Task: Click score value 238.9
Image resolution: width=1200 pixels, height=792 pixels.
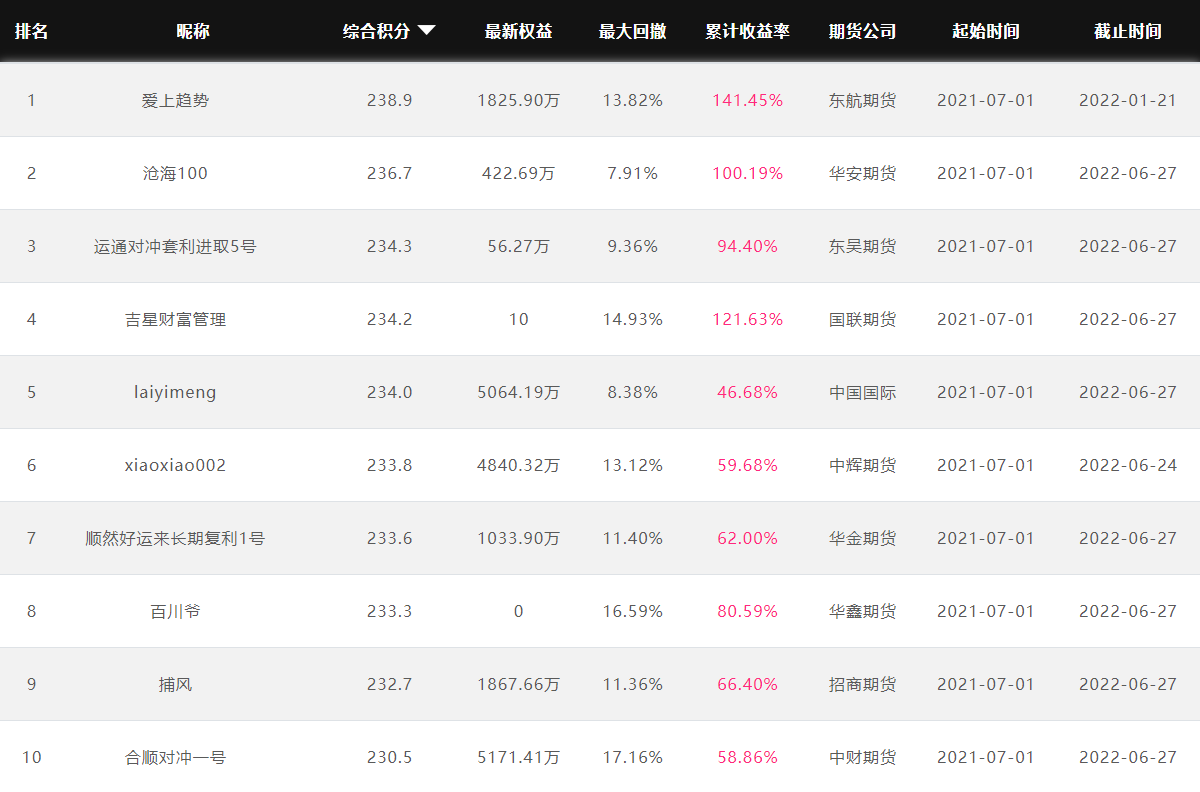Action: click(x=390, y=100)
